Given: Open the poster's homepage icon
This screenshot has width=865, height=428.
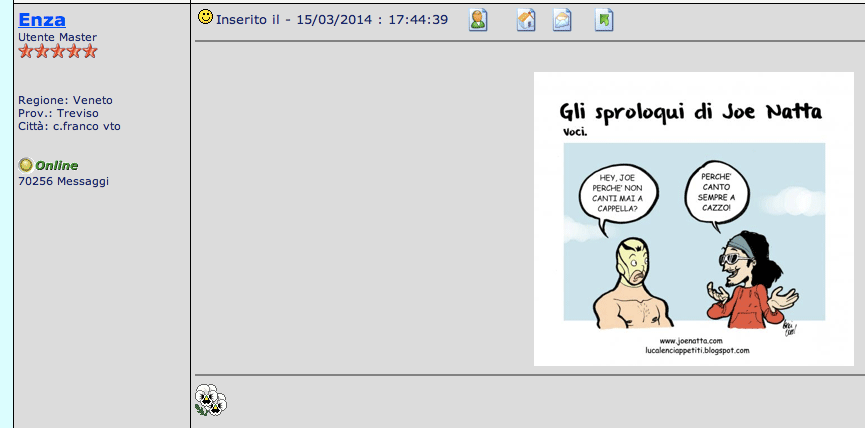Looking at the screenshot, I should tap(526, 20).
